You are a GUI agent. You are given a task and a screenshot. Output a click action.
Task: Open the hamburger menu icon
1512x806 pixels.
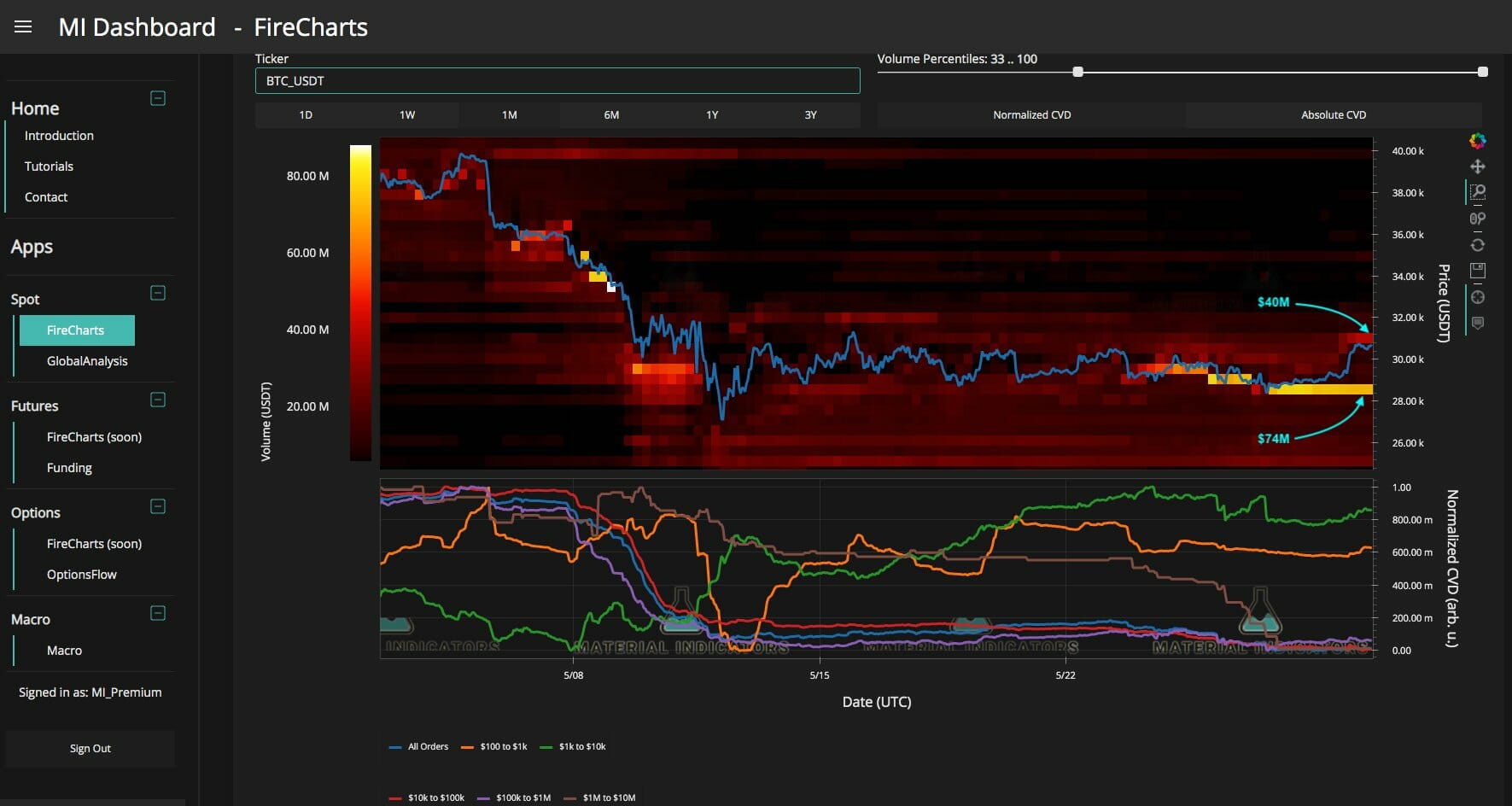[x=23, y=27]
